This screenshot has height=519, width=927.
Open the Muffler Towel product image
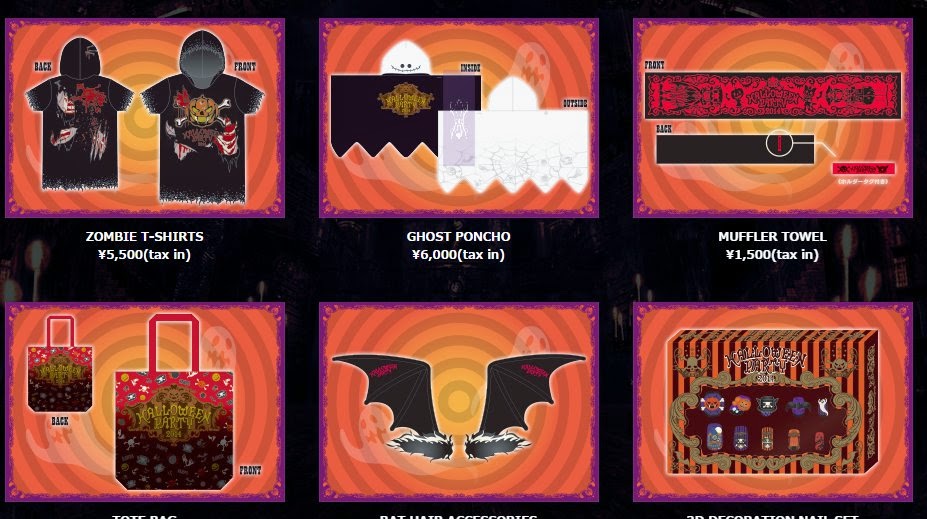pos(773,118)
